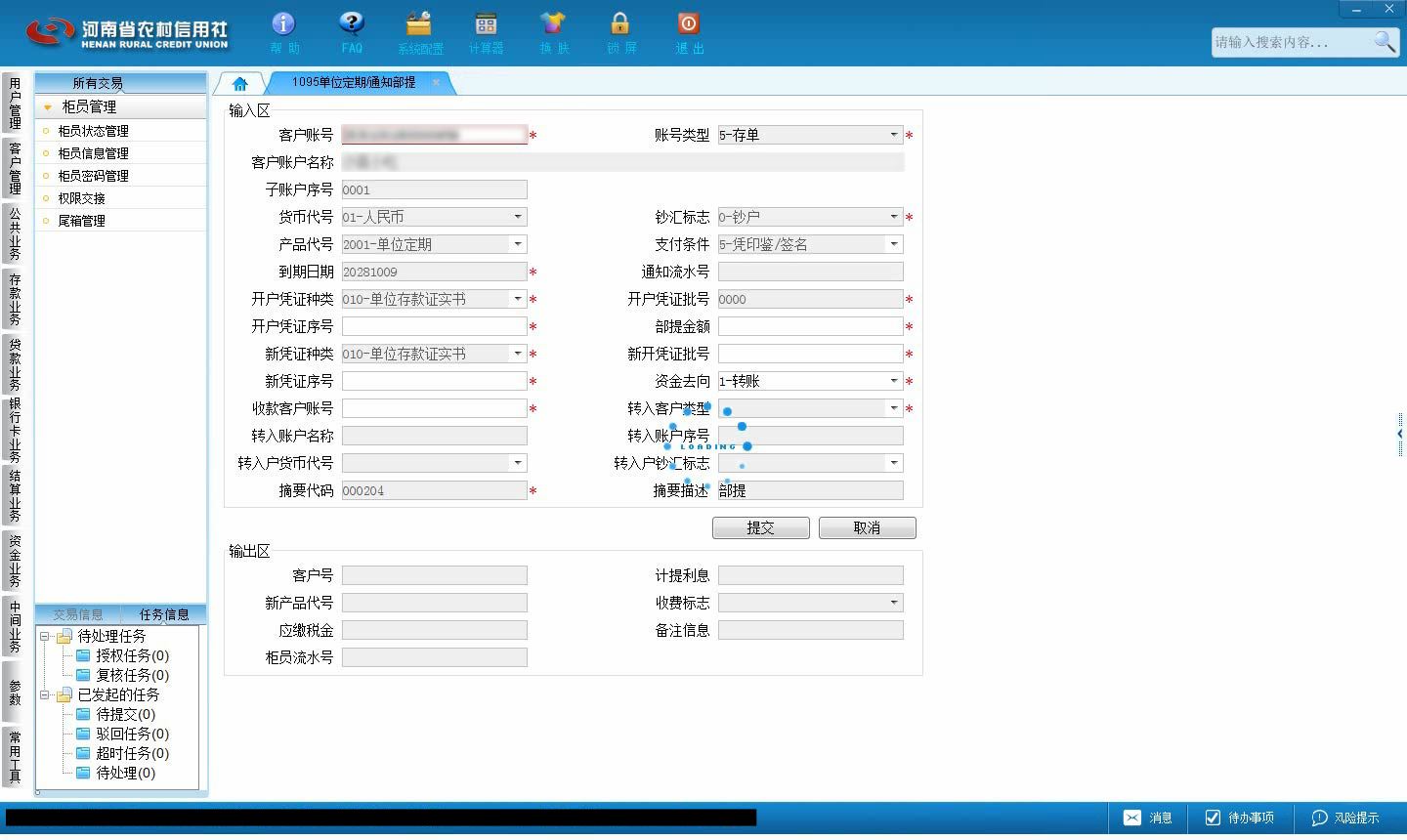The height and width of the screenshot is (840, 1407).
Task: Switch to 银行卡业务 side tab
Action: click(15, 430)
